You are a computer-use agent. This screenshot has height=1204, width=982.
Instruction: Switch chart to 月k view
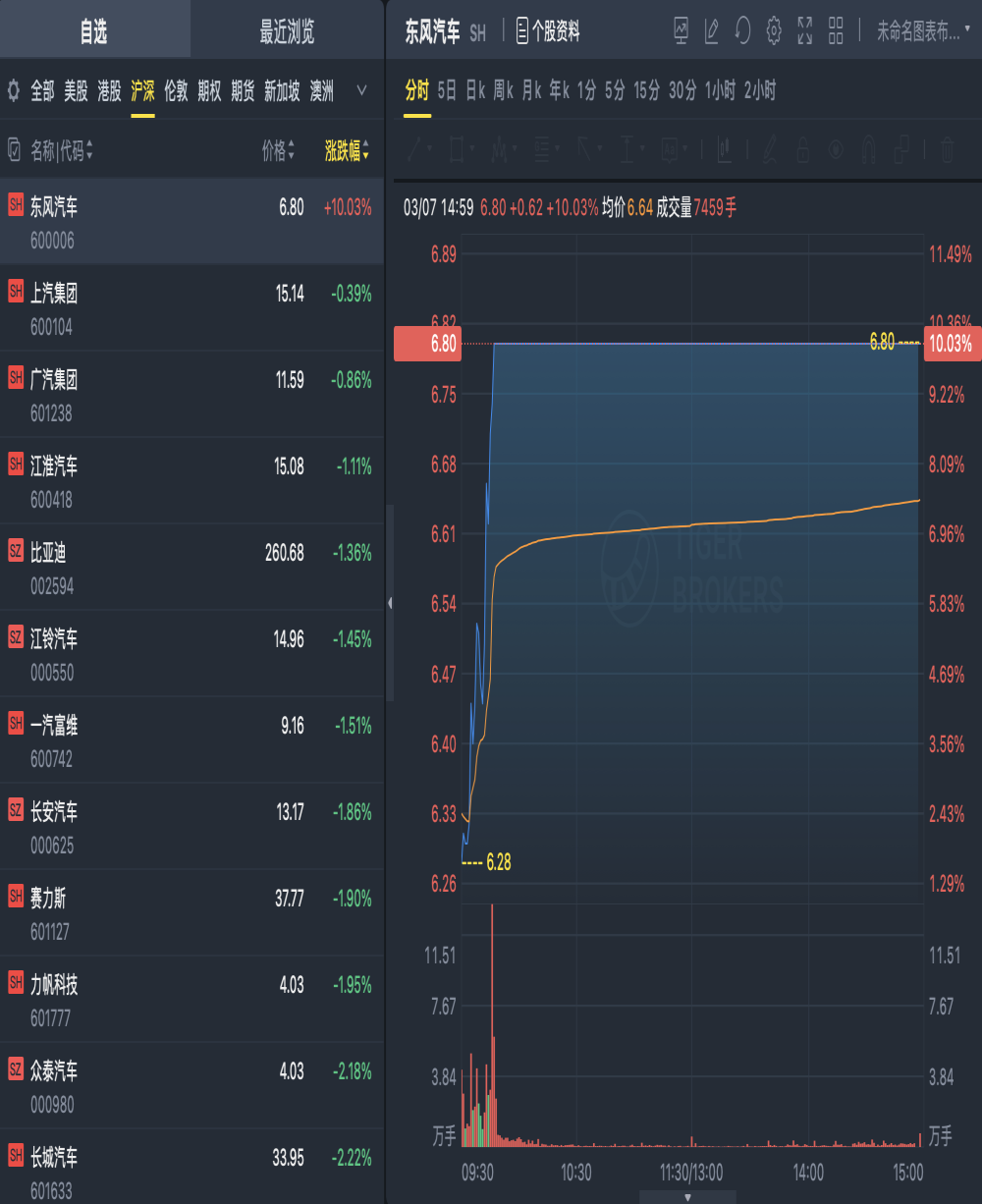[x=531, y=90]
